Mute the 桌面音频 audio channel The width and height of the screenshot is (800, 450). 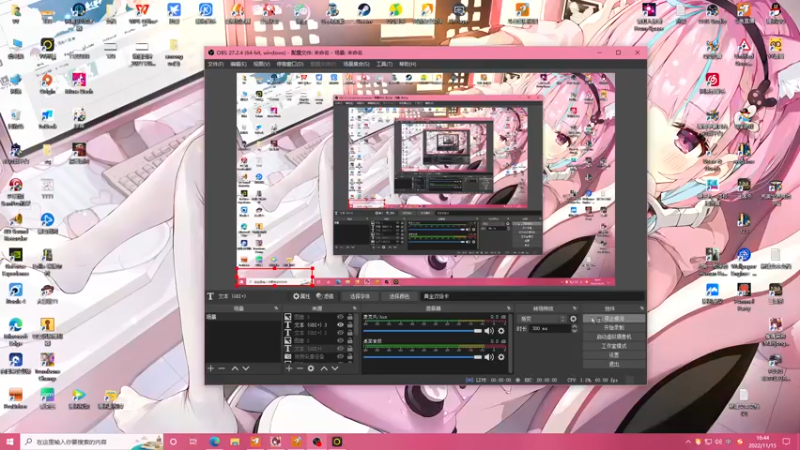[x=489, y=357]
